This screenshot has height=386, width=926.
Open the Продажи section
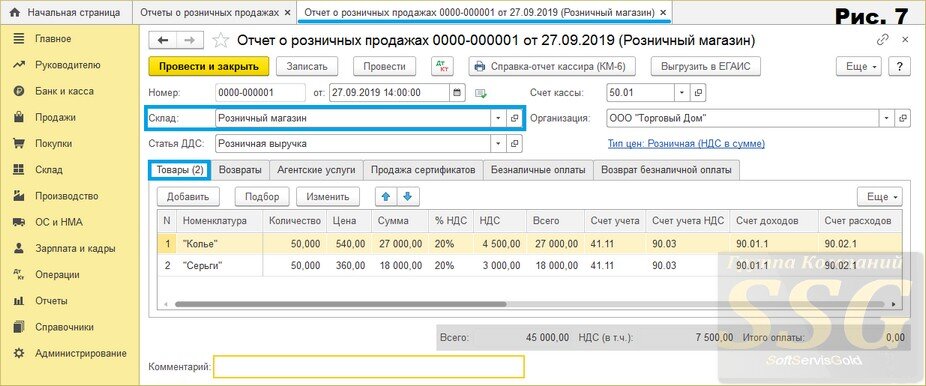click(55, 117)
